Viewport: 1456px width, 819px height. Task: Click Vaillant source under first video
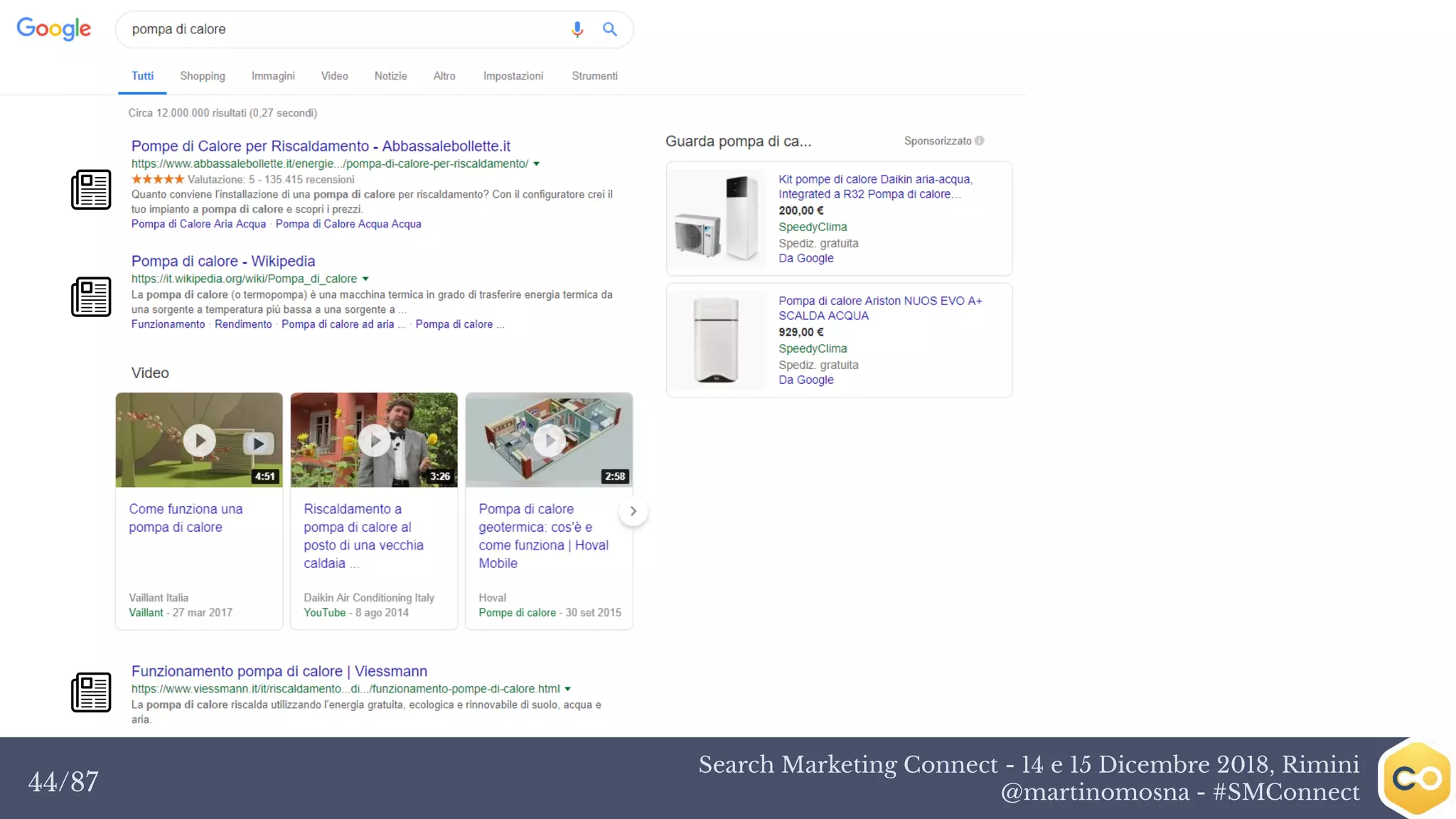146,613
